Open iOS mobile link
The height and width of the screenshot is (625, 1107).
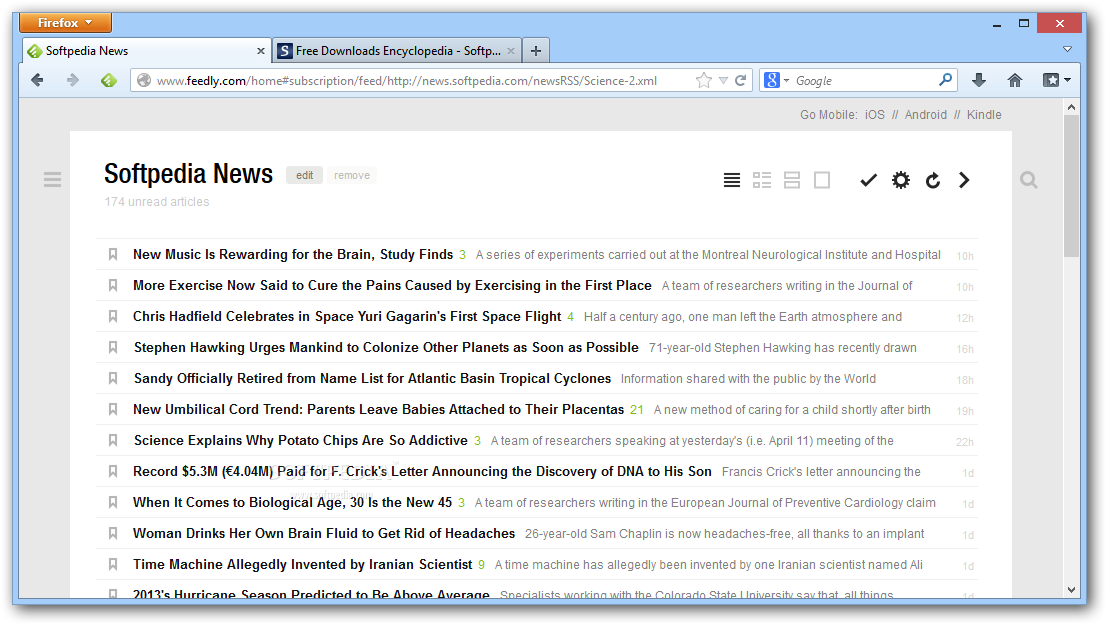click(x=875, y=114)
